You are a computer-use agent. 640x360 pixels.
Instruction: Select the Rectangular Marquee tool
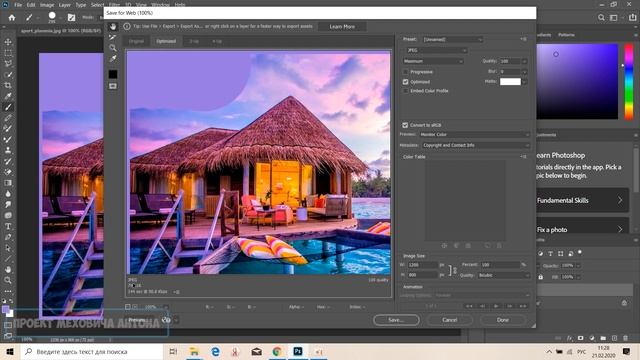click(8, 53)
